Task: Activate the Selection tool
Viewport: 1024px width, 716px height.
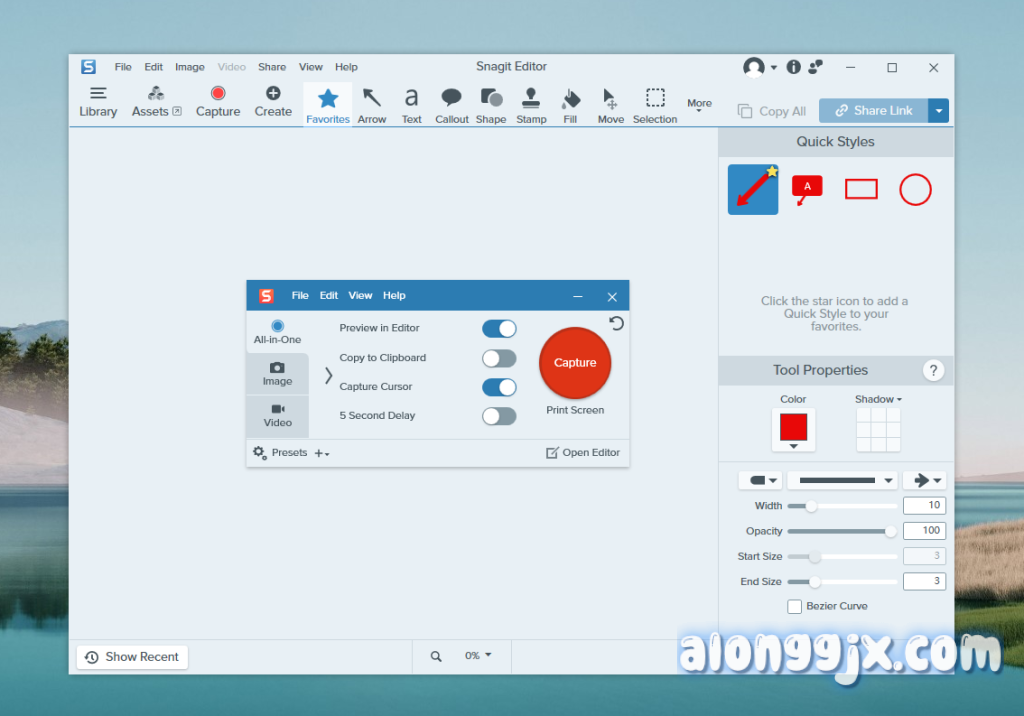Action: 655,104
